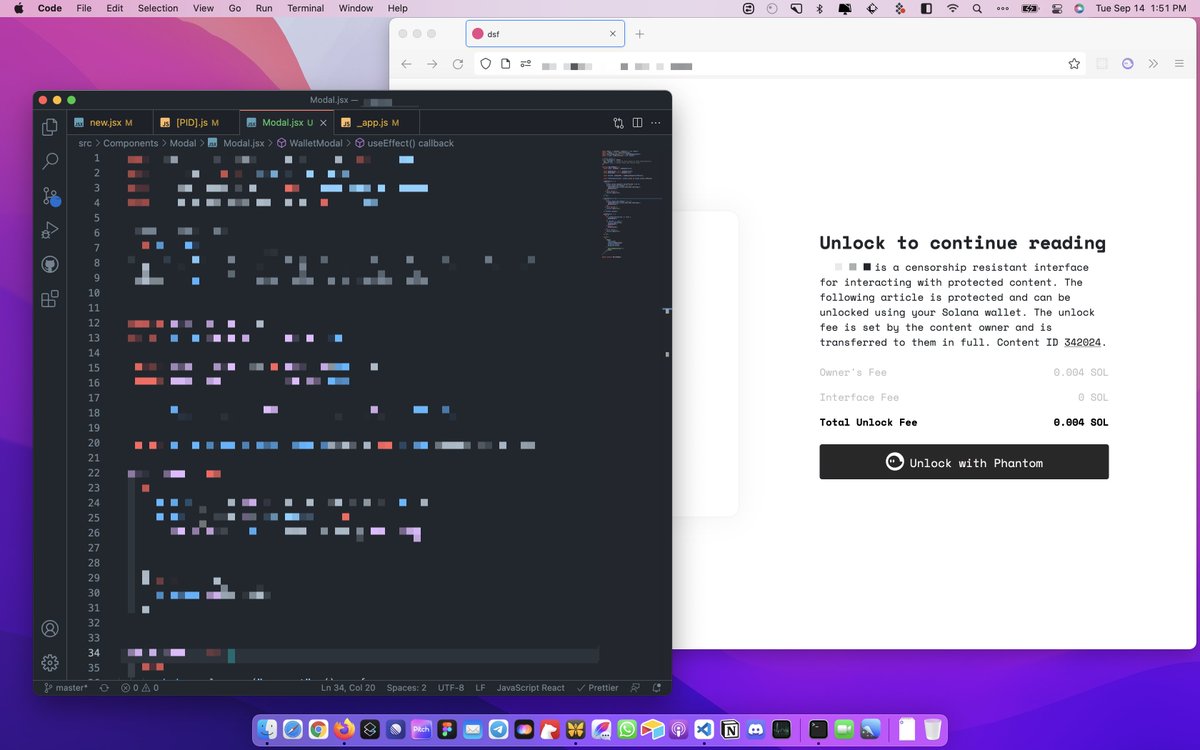Open Siri from the menu bar

[1079, 8]
